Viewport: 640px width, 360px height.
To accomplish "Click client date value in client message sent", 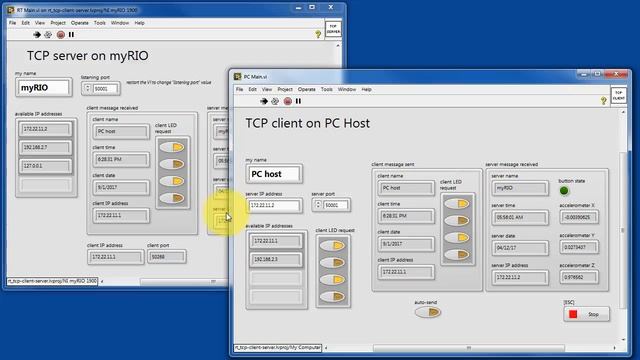I will click(406, 244).
